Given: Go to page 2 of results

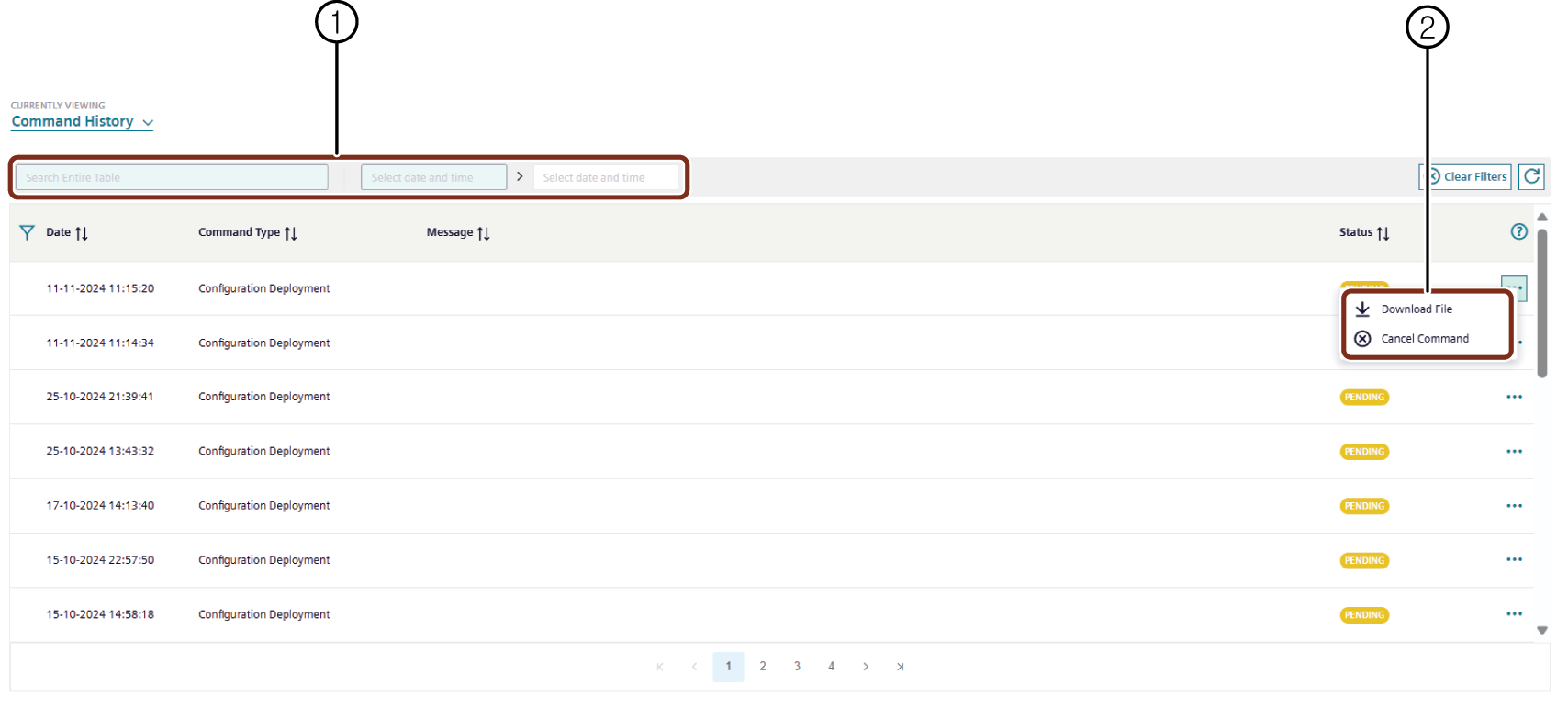Looking at the screenshot, I should click(x=763, y=667).
